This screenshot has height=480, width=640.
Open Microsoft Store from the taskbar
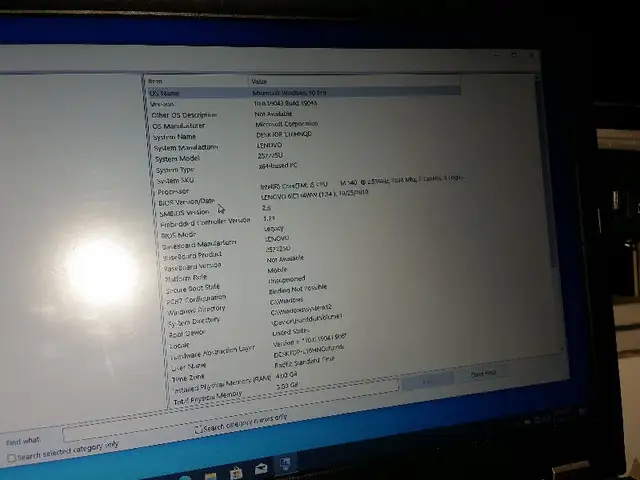point(236,473)
